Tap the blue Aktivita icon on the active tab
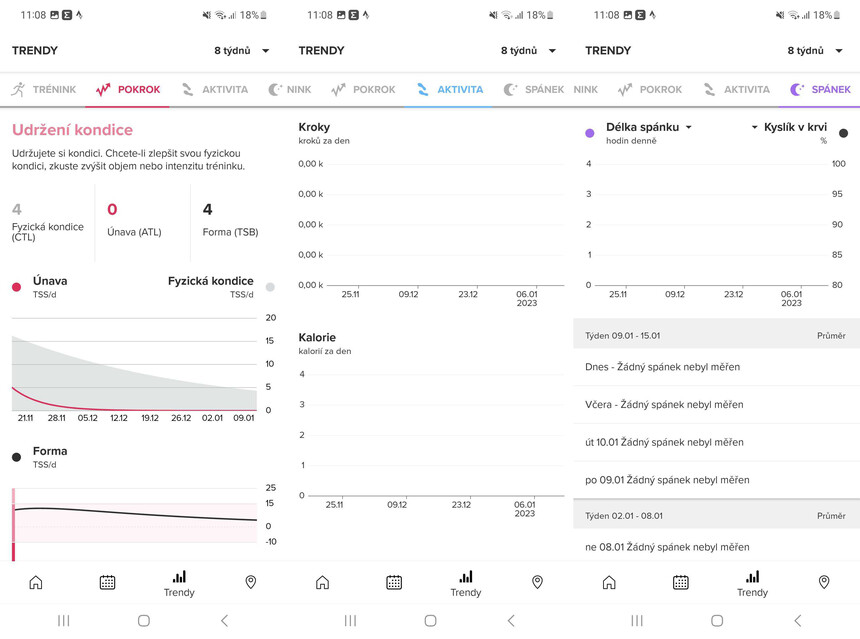This screenshot has height=639, width=860. click(422, 89)
